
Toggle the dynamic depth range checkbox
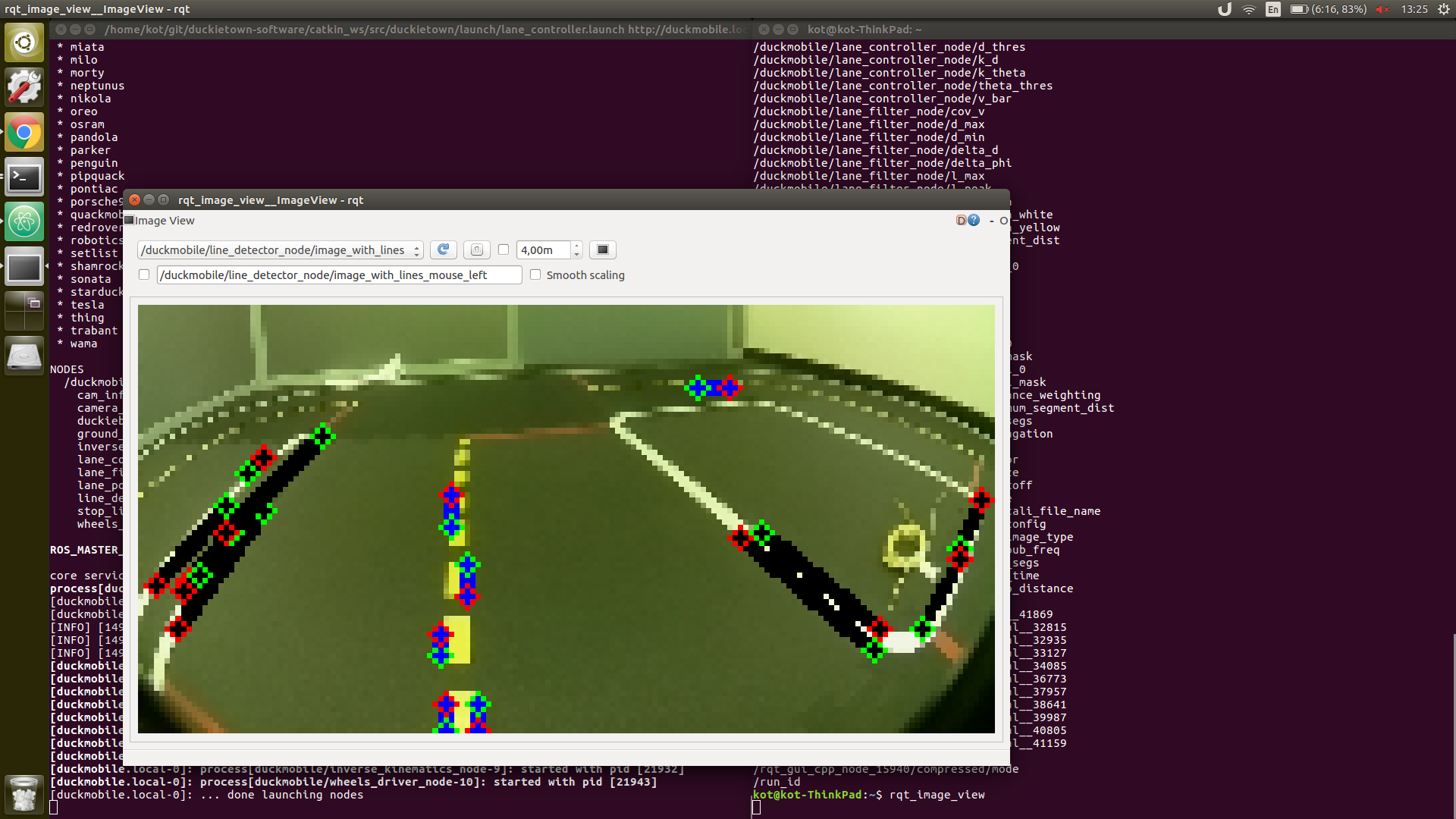click(504, 249)
